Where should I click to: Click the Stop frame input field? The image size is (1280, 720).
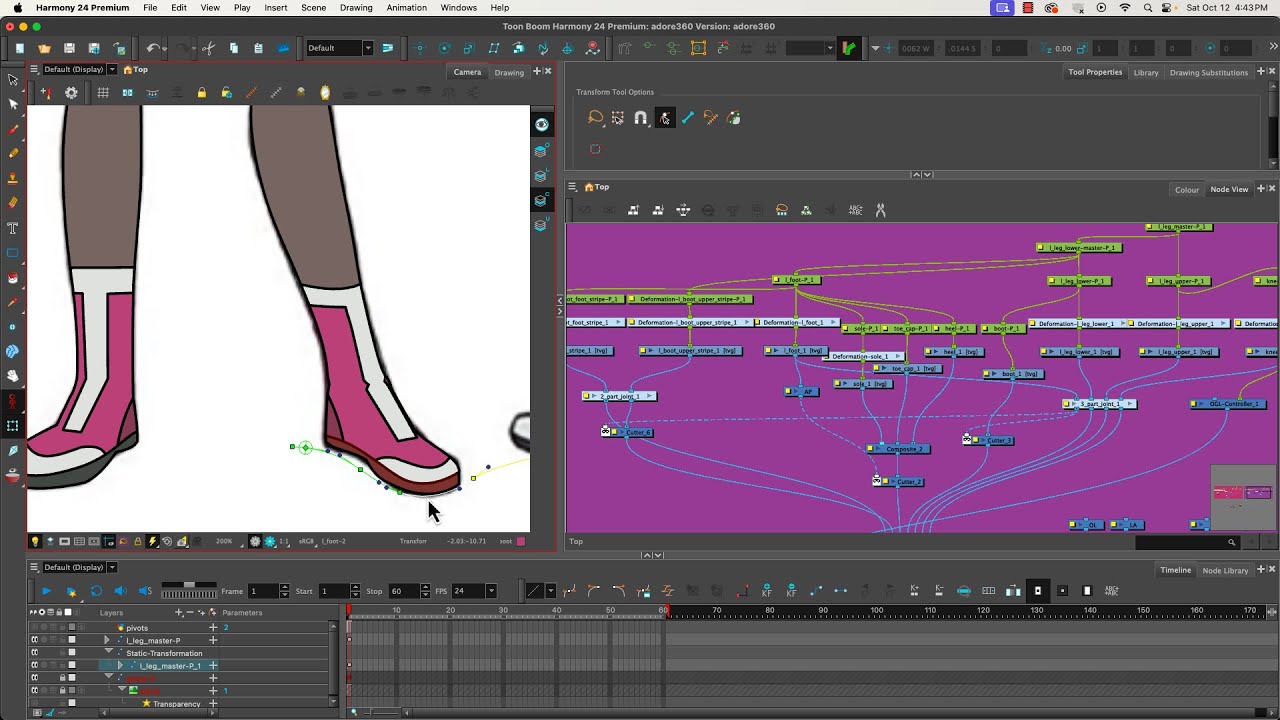pyautogui.click(x=403, y=591)
